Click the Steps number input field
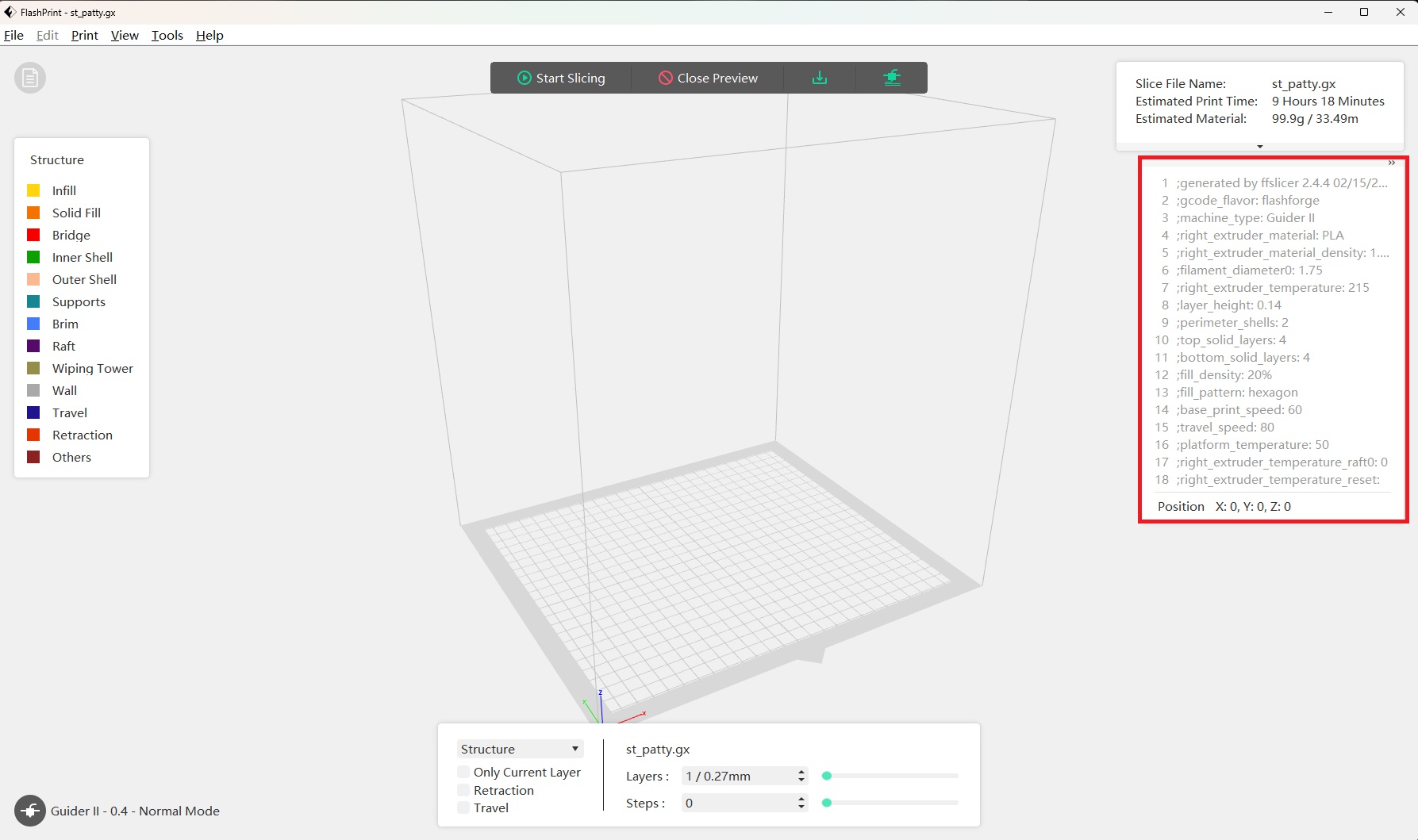The height and width of the screenshot is (840, 1418). pyautogui.click(x=736, y=803)
